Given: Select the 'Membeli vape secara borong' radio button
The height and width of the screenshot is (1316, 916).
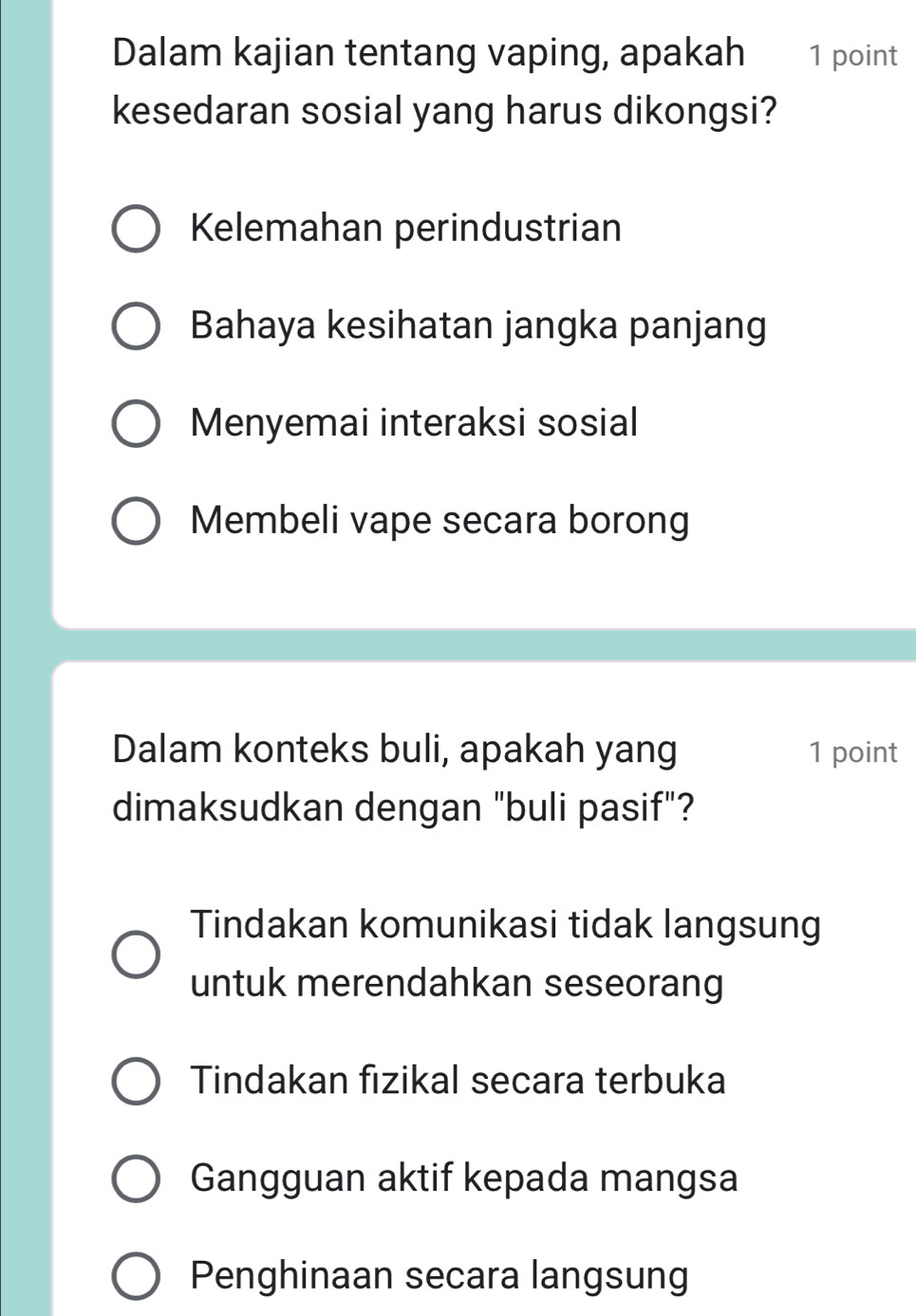Looking at the screenshot, I should click(137, 521).
